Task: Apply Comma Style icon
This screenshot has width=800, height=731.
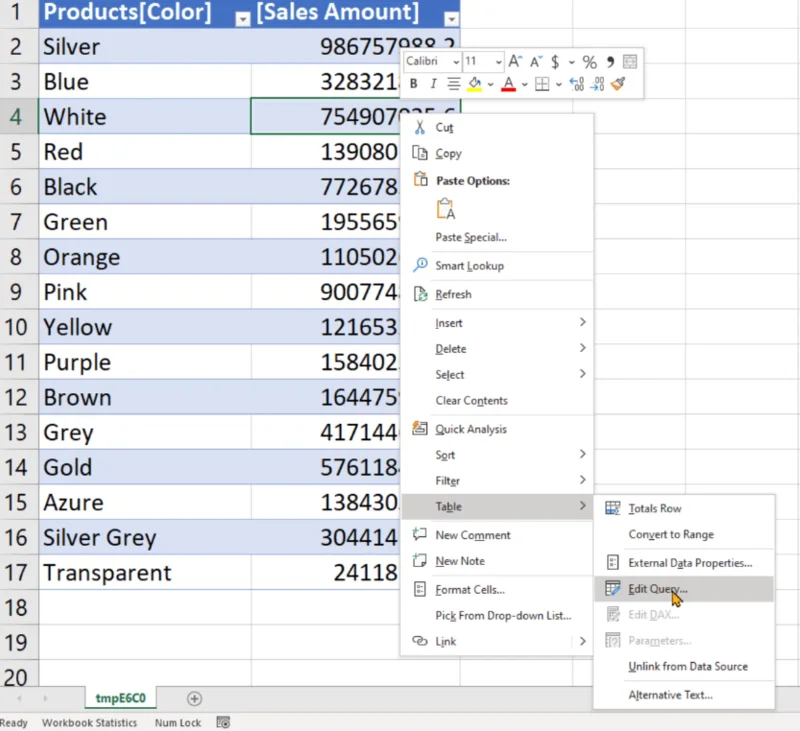Action: pyautogui.click(x=610, y=62)
